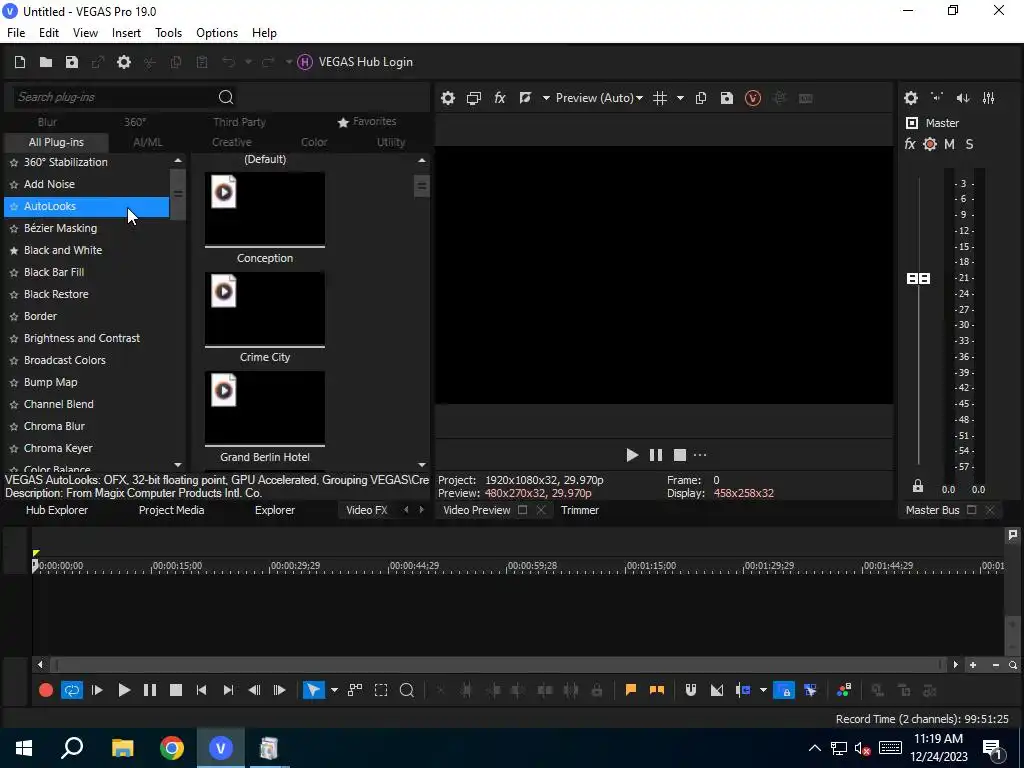Viewport: 1024px width, 768px height.
Task: Click the downmix output icon in Master Bus
Action: pos(937,98)
